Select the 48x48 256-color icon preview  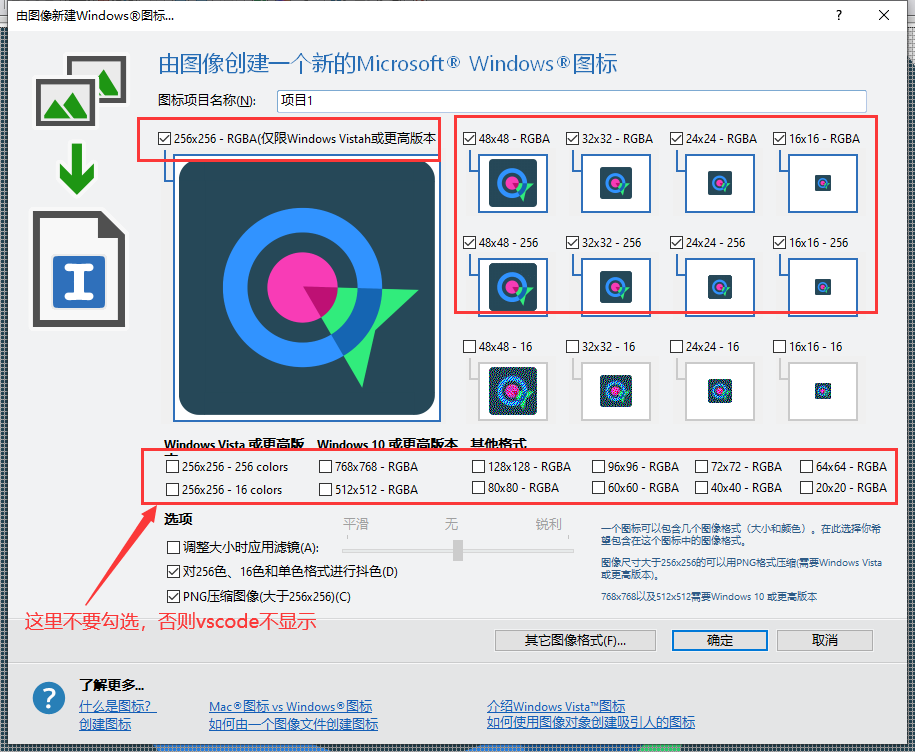(x=513, y=287)
